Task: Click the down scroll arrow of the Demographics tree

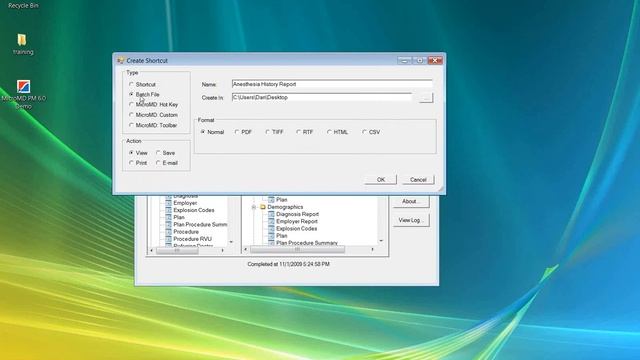Action: [381, 241]
